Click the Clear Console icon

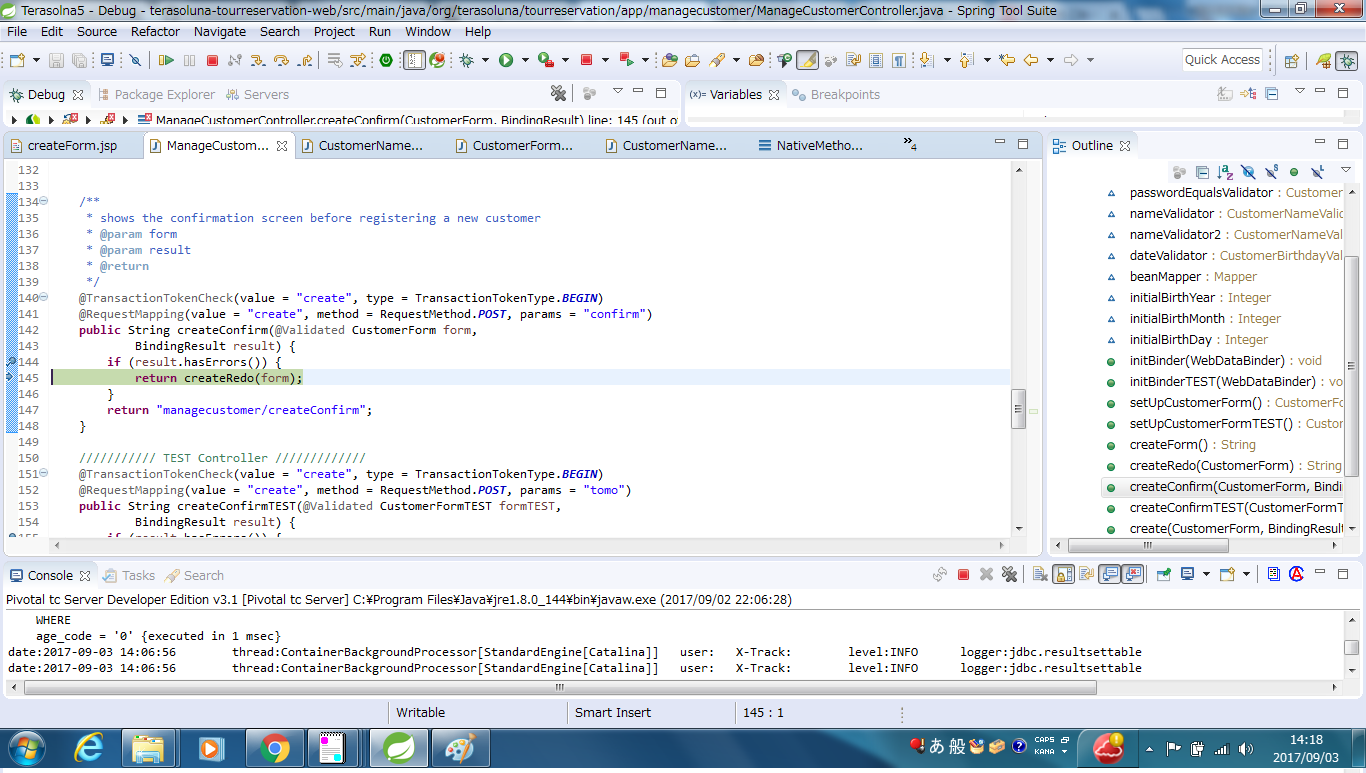tap(1040, 574)
